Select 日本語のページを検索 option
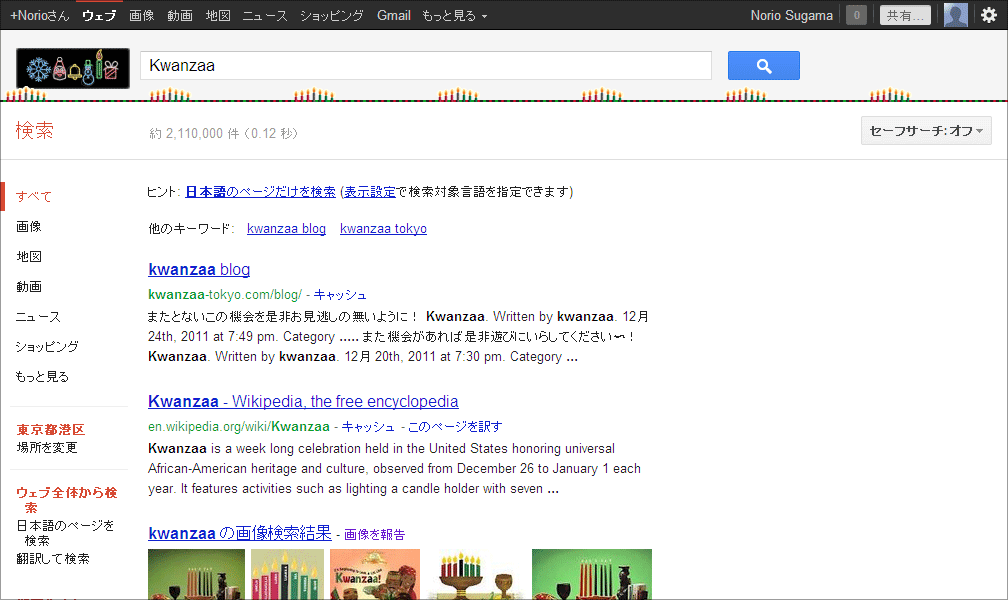 click(x=65, y=532)
